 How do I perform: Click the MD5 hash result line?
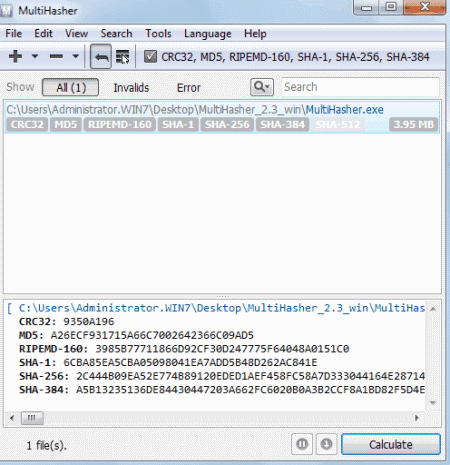click(136, 335)
